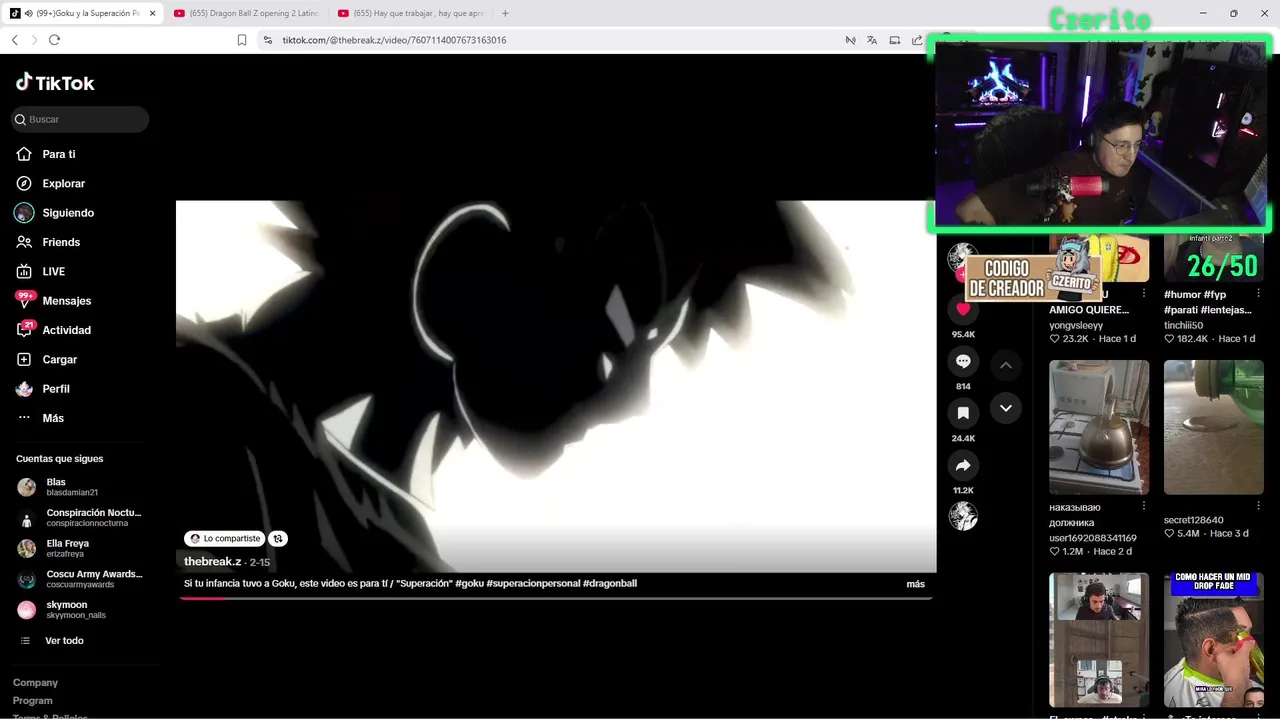Go to previous video with up chevron
Image resolution: width=1280 pixels, height=720 pixels.
tap(1006, 365)
